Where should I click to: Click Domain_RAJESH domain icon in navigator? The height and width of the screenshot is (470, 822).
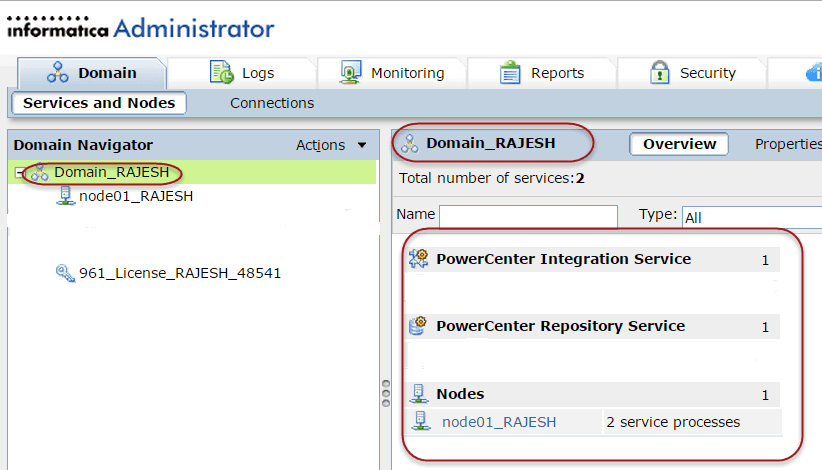pos(39,172)
